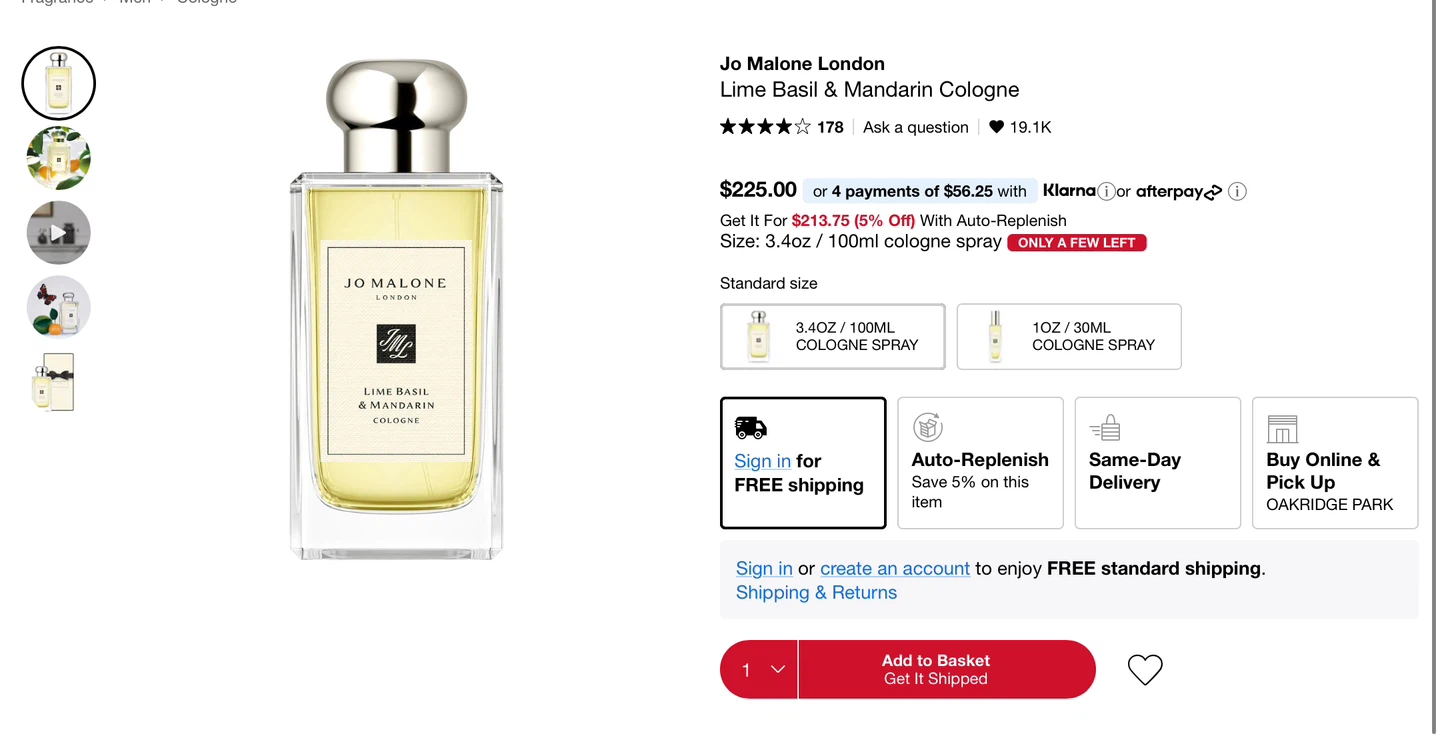
Task: Open the Shipping & Returns link
Action: [816, 593]
